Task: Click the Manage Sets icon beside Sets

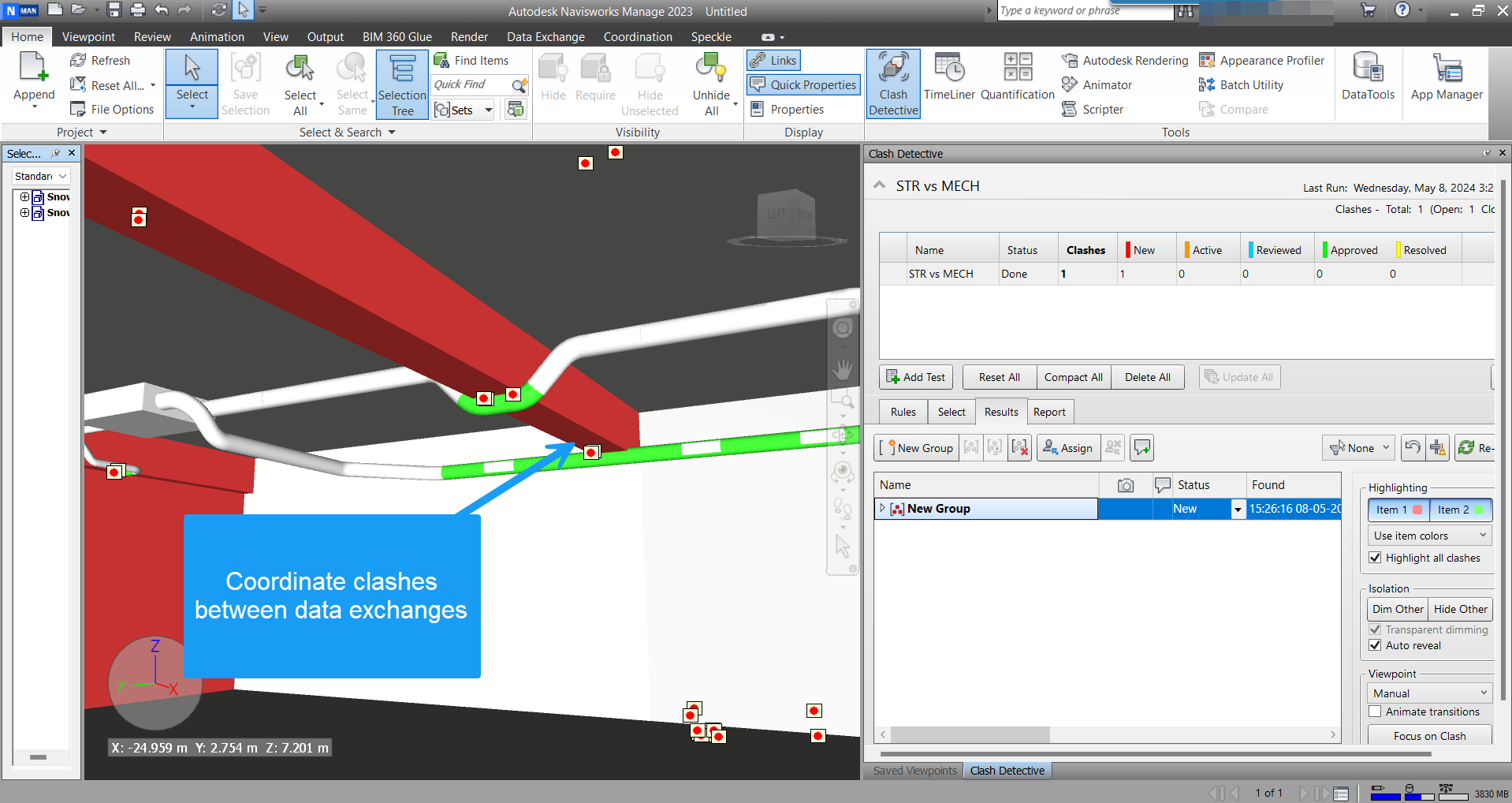Action: (x=516, y=110)
